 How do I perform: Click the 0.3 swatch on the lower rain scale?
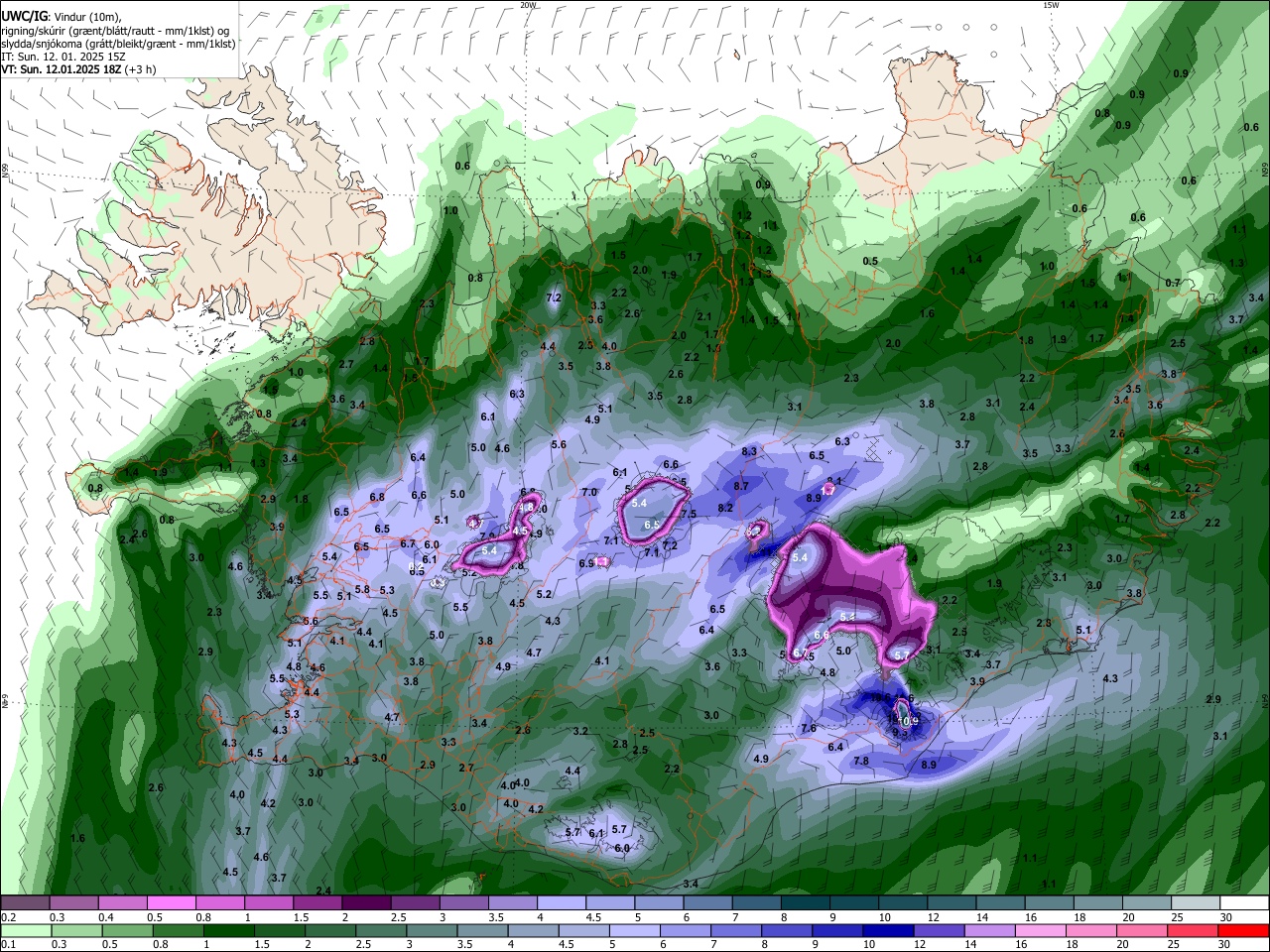tap(75, 931)
